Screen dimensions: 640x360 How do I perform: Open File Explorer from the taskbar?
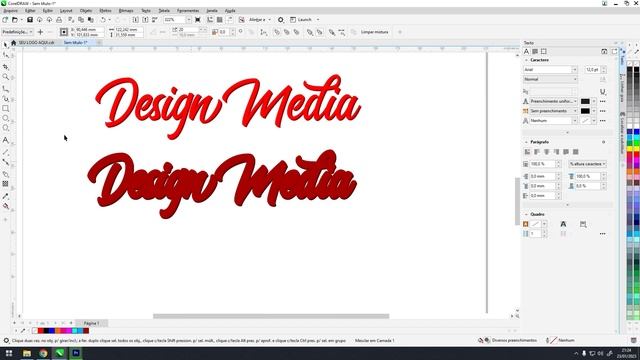click(27, 353)
